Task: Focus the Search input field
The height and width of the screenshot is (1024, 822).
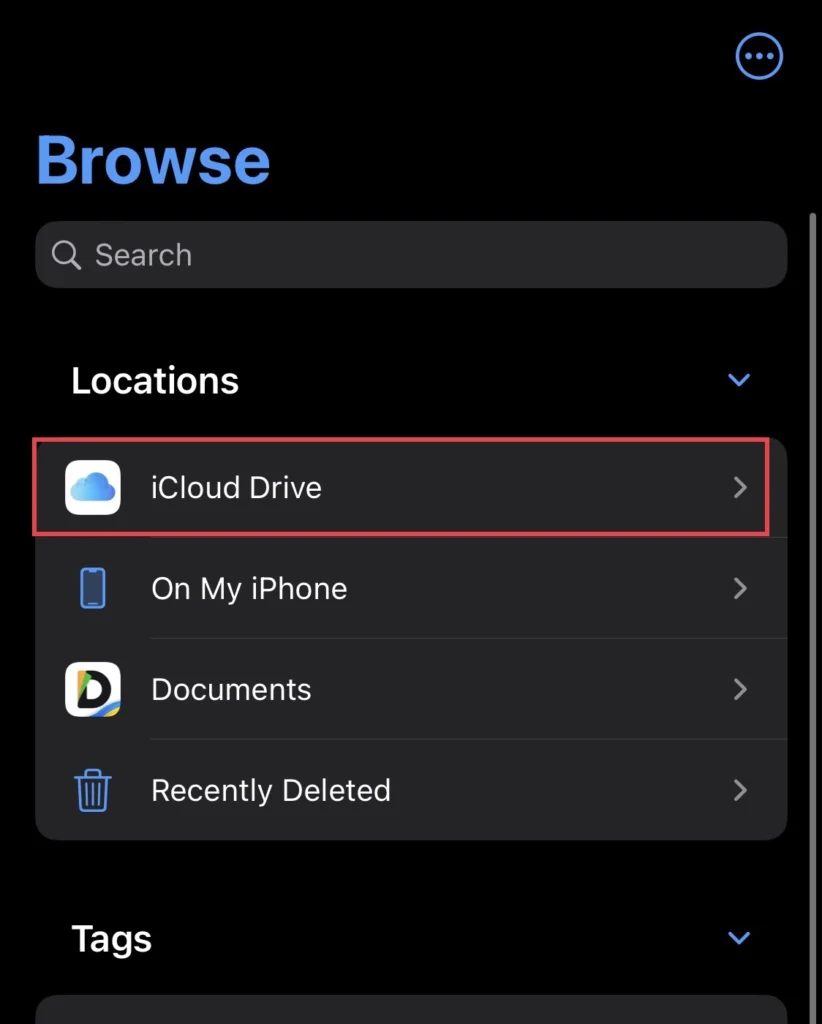Action: tap(411, 255)
